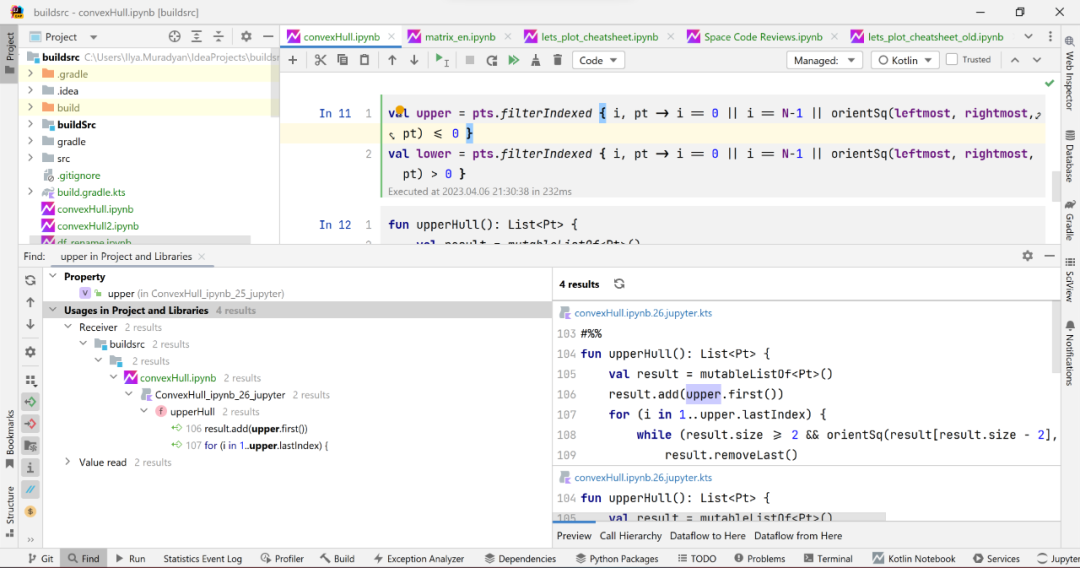Click the Cut Cell scissors icon
The width and height of the screenshot is (1080, 568).
pyautogui.click(x=320, y=61)
